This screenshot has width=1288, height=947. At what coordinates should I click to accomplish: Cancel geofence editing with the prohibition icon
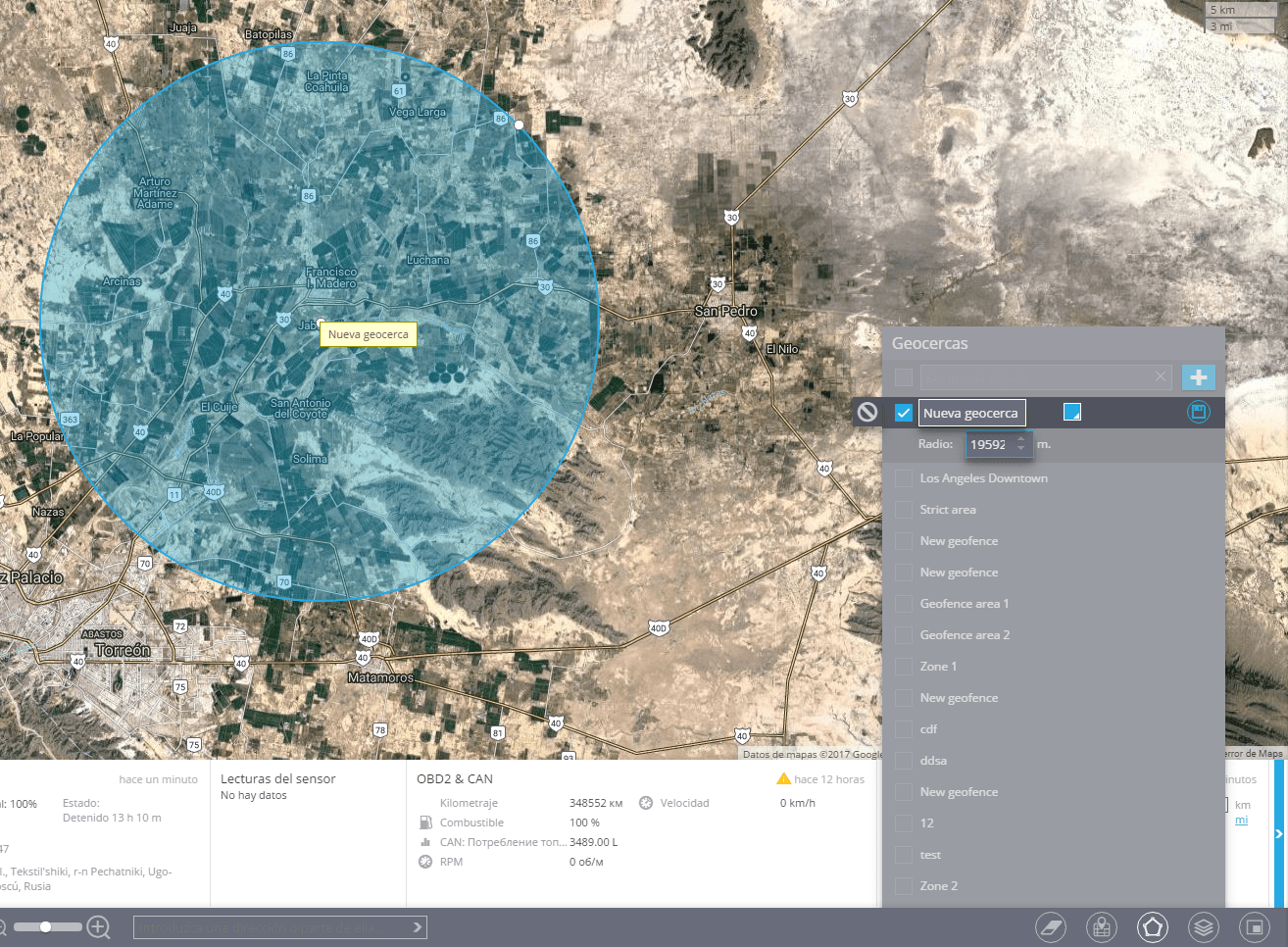[x=867, y=413]
